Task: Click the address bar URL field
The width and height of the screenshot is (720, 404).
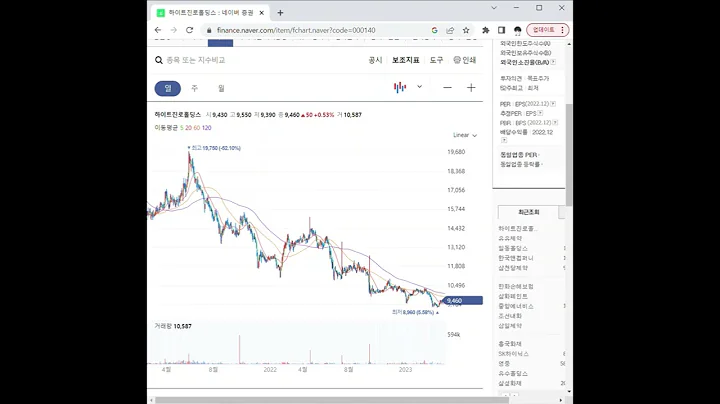Action: click(296, 30)
